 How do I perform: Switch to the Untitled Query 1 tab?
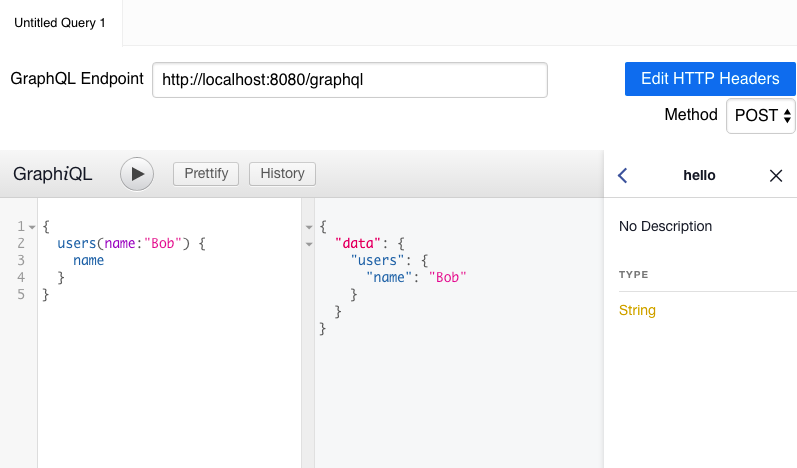pos(60,22)
